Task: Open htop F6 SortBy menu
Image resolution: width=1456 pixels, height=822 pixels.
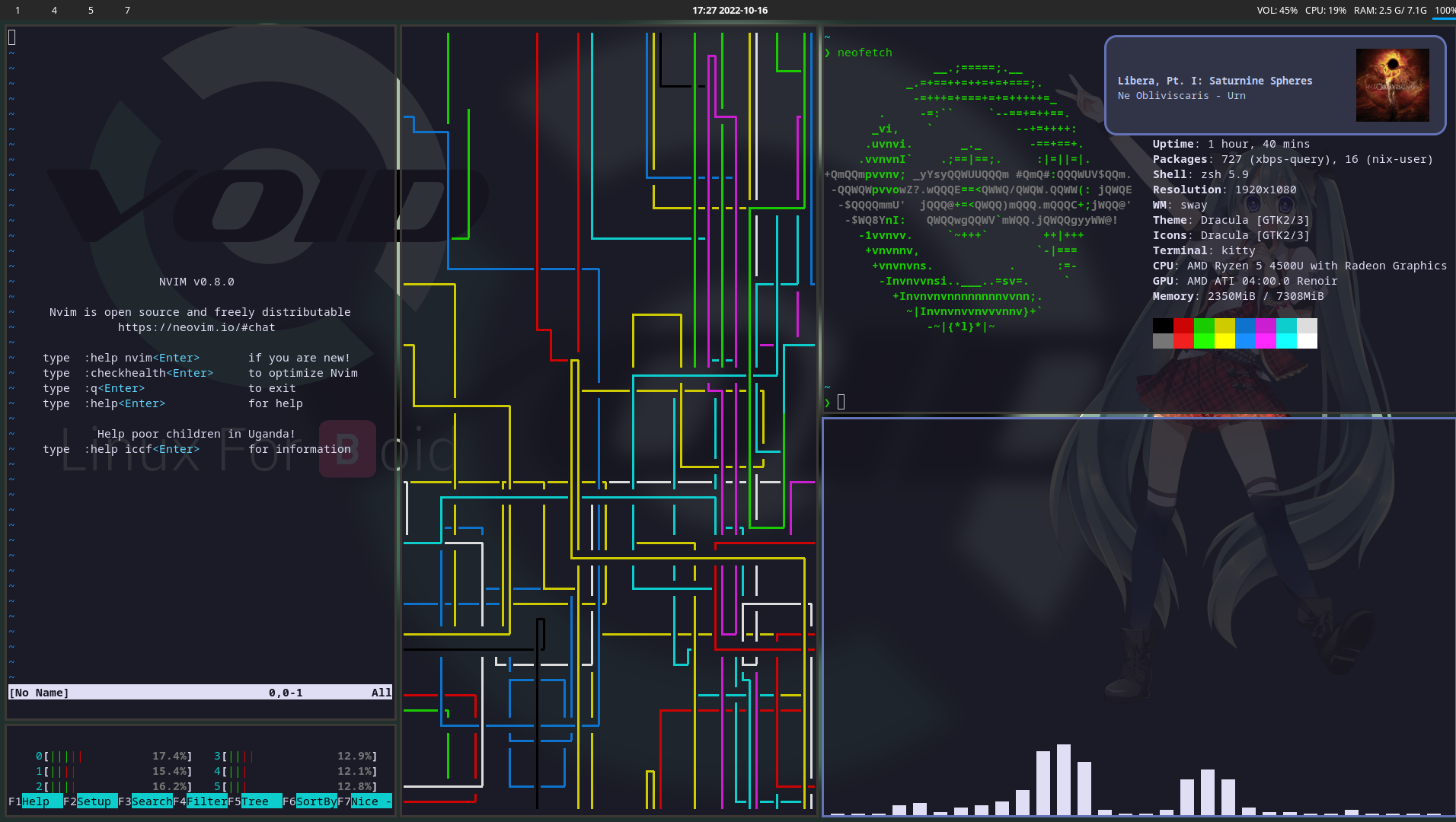Action: click(309, 801)
